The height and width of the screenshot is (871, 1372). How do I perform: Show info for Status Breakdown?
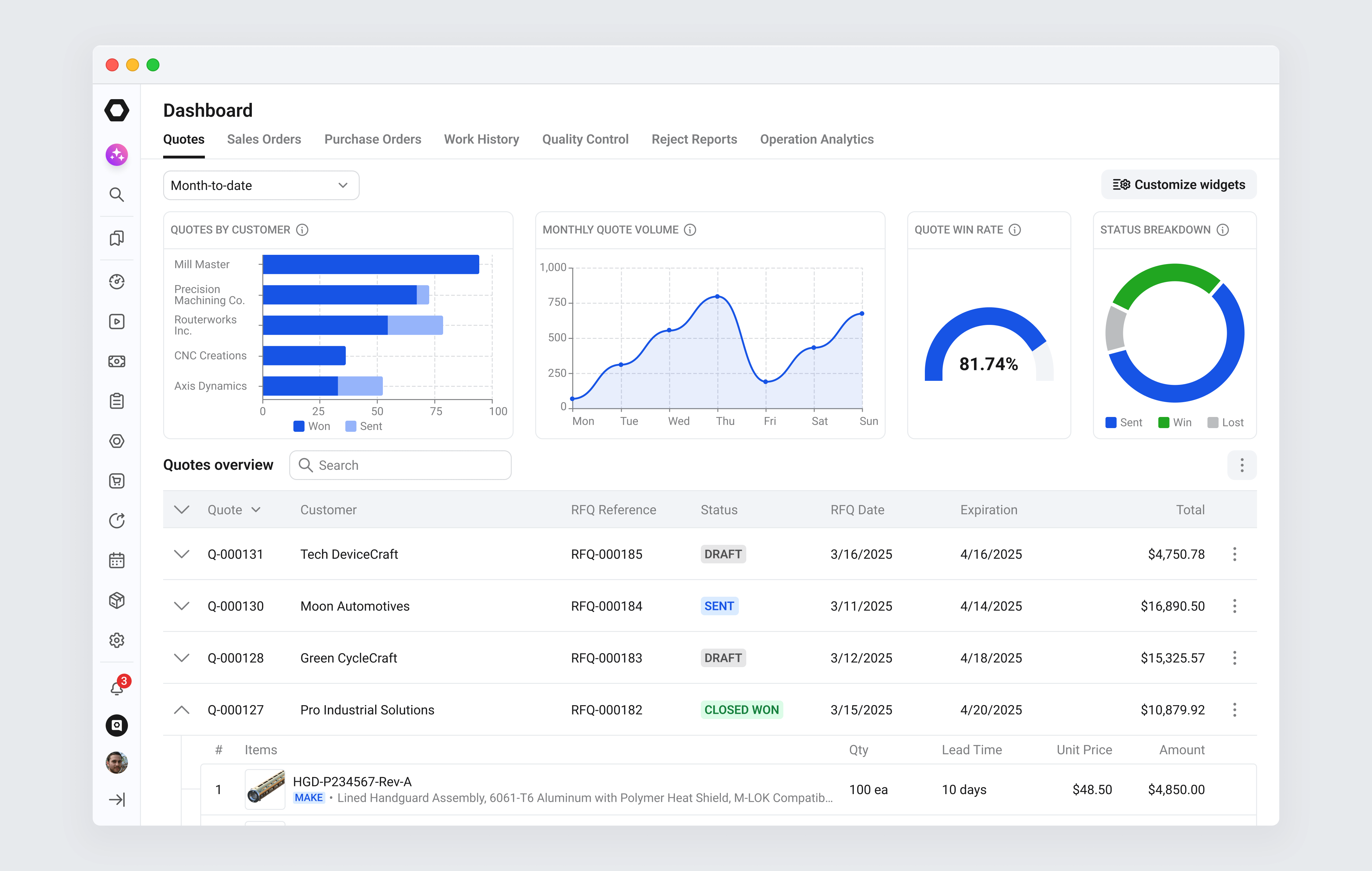1223,229
